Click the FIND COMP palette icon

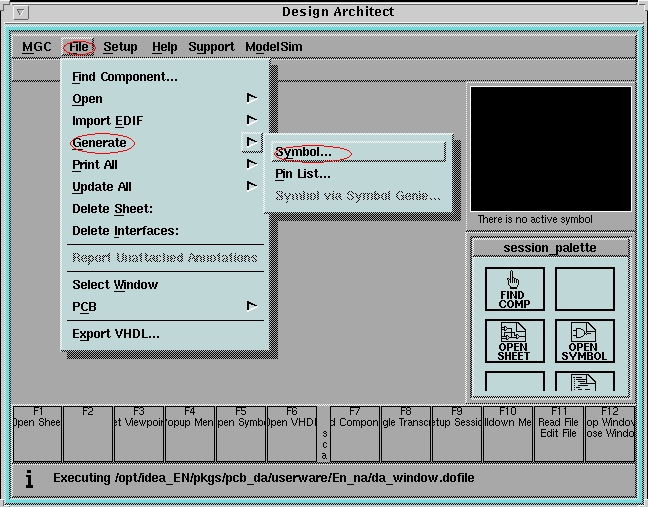tap(514, 289)
